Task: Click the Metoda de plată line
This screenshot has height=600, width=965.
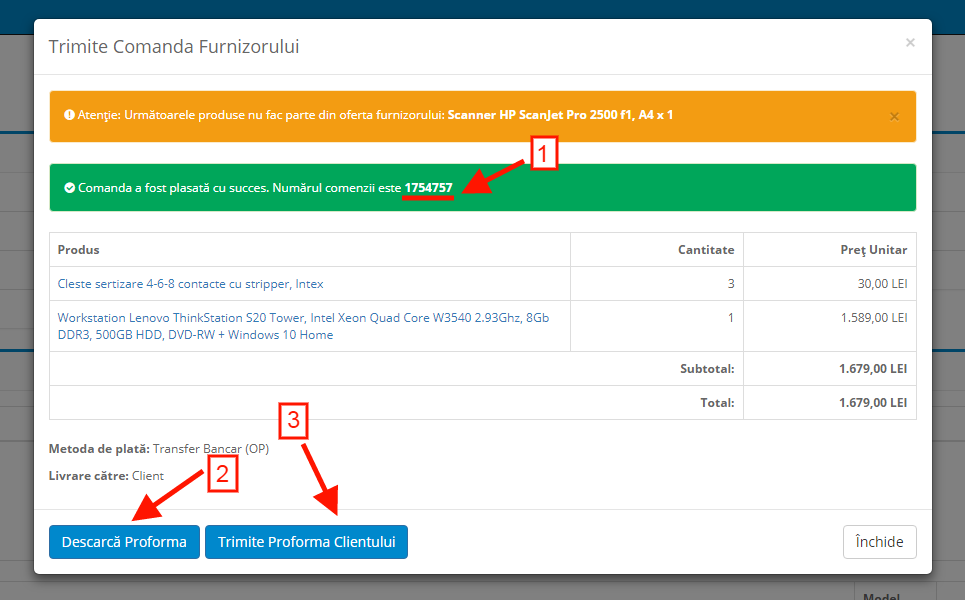Action: click(158, 449)
